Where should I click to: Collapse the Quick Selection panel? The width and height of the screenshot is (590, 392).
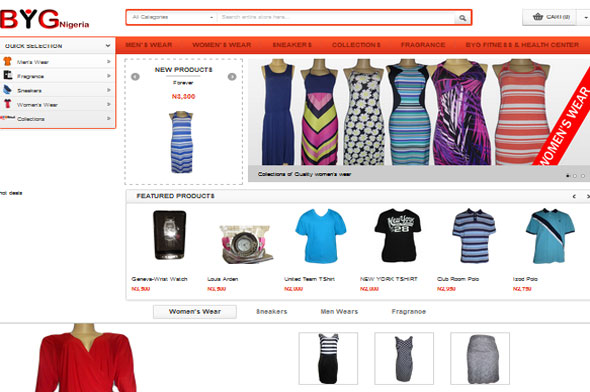click(108, 46)
